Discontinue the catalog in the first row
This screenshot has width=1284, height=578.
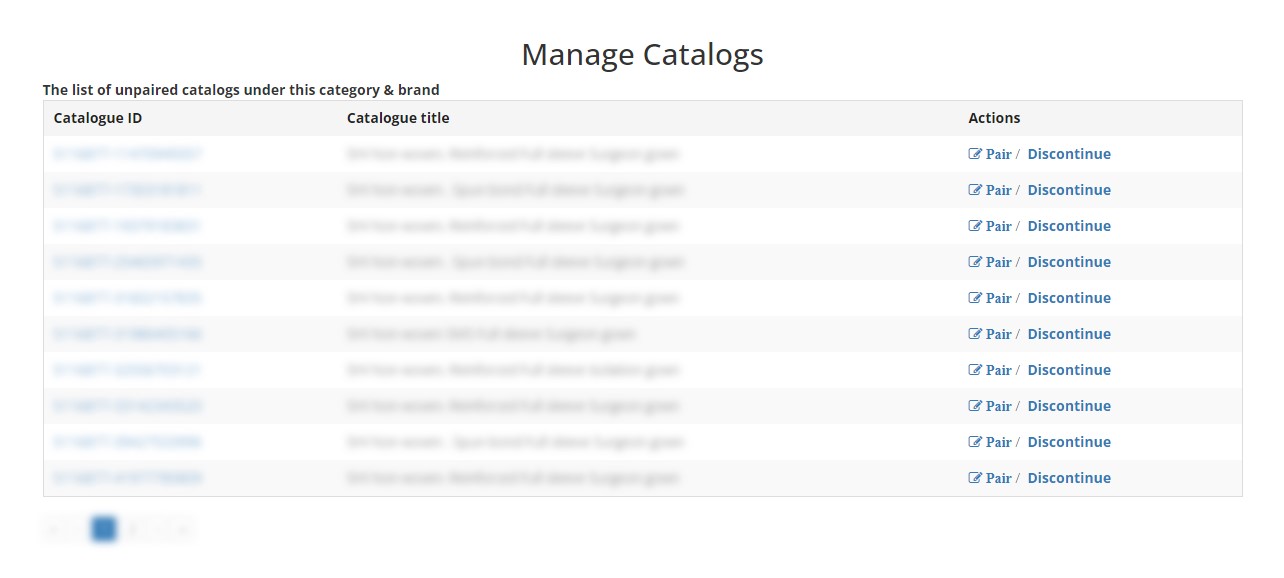(1069, 153)
